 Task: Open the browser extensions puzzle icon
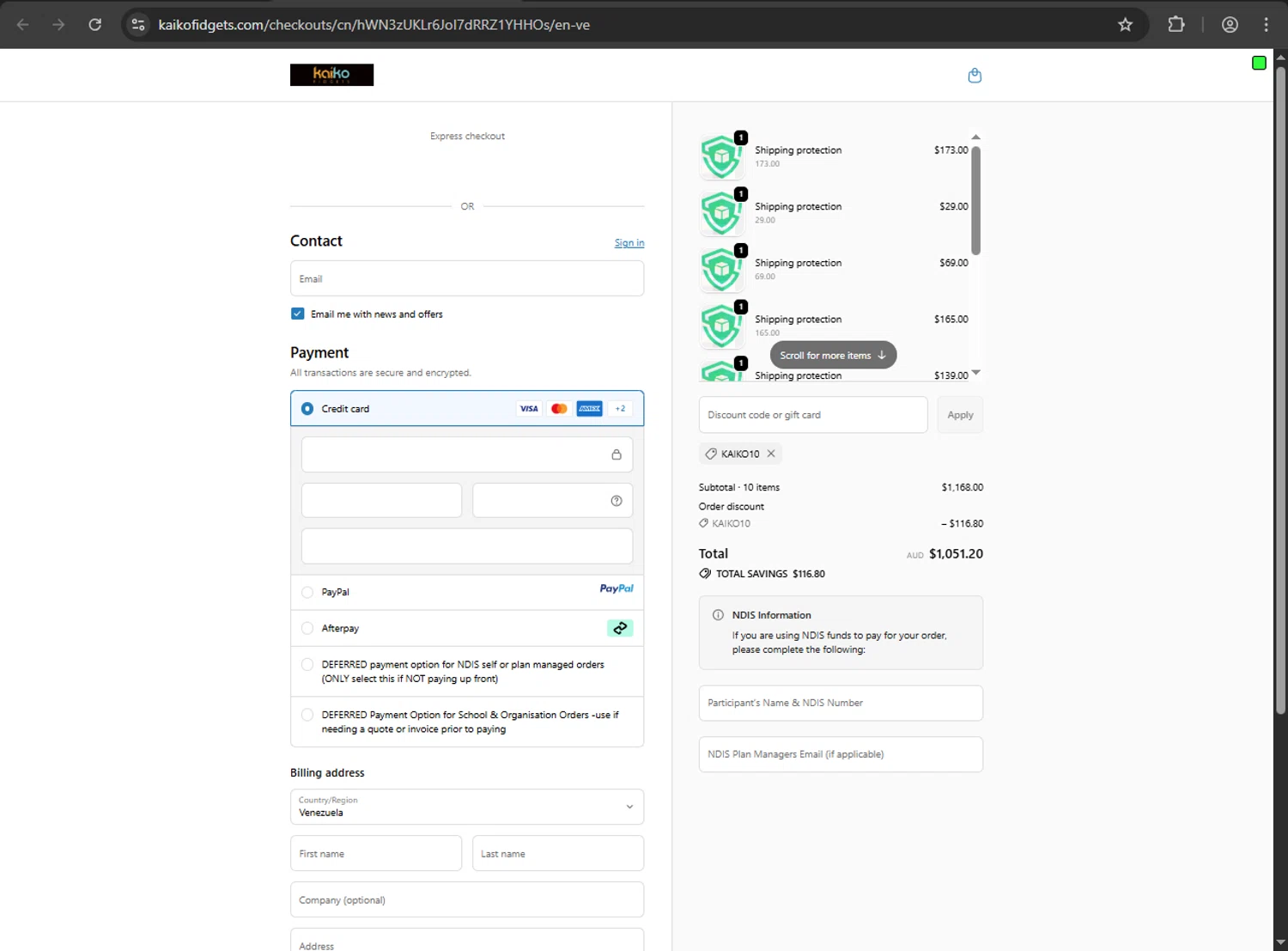[x=1176, y=25]
